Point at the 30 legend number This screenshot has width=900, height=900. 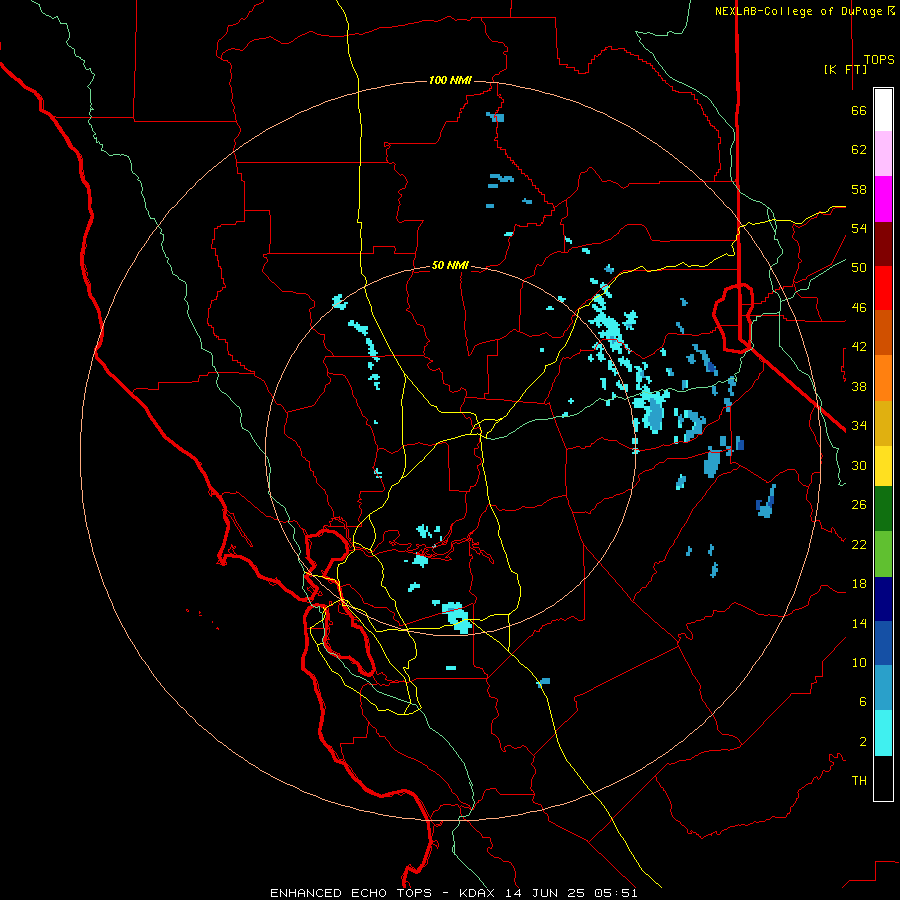coord(859,465)
